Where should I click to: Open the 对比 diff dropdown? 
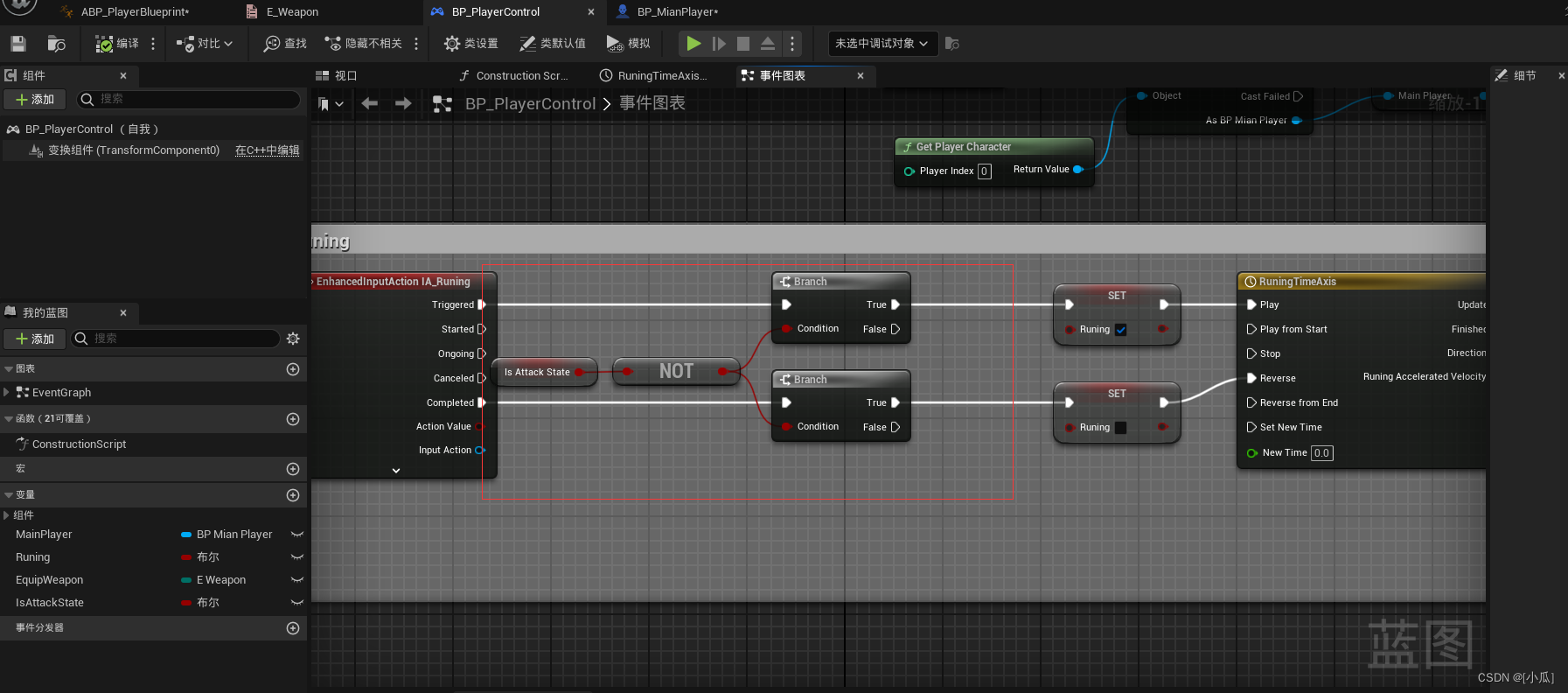[x=205, y=44]
